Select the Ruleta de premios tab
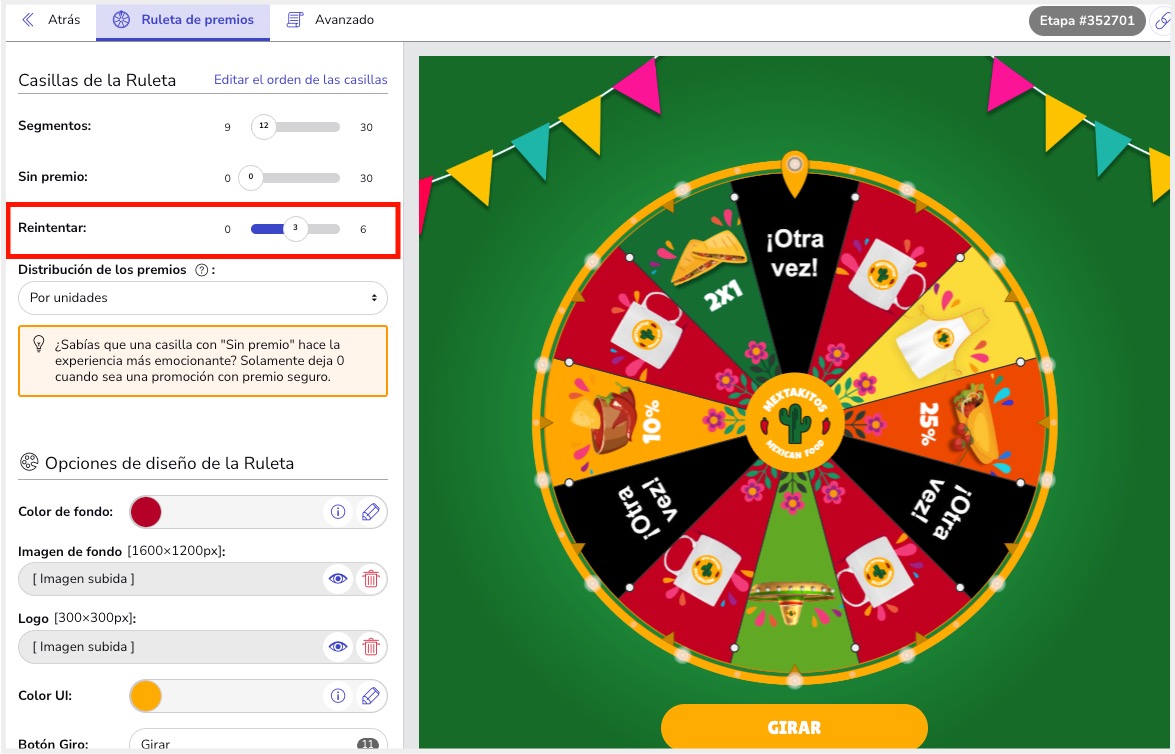1175x754 pixels. 183,19
